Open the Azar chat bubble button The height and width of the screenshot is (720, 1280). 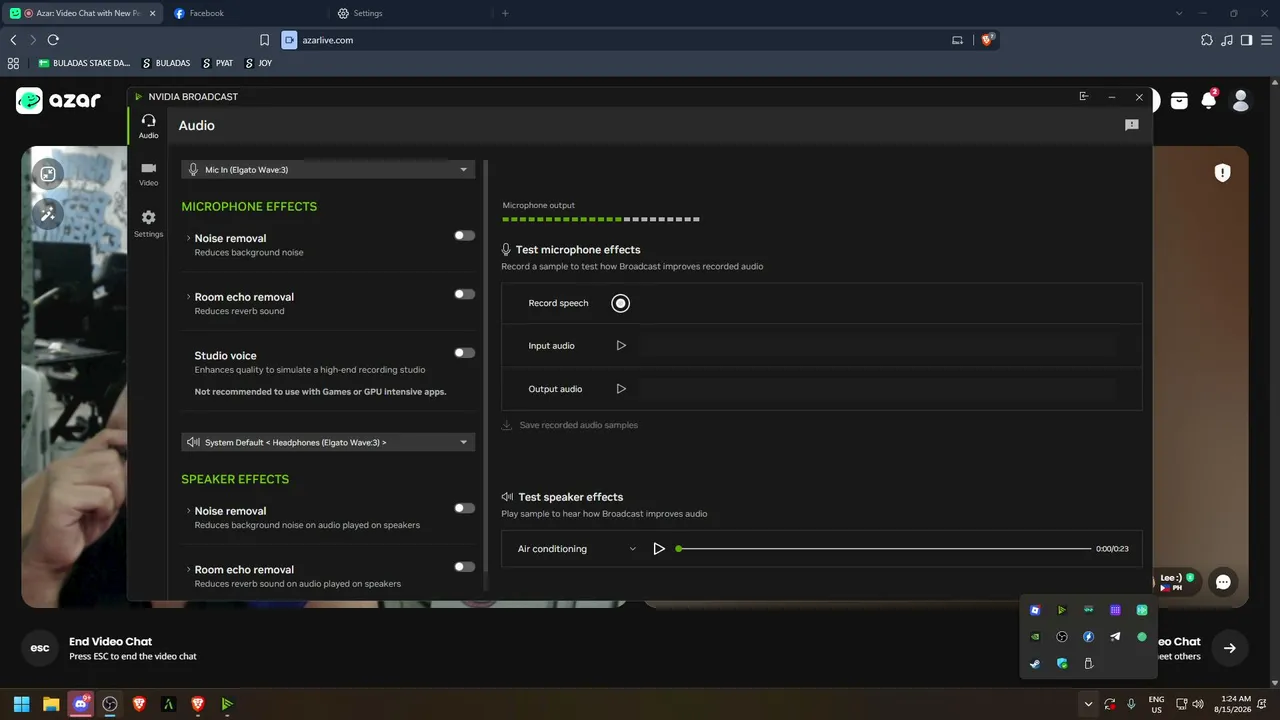point(1223,582)
